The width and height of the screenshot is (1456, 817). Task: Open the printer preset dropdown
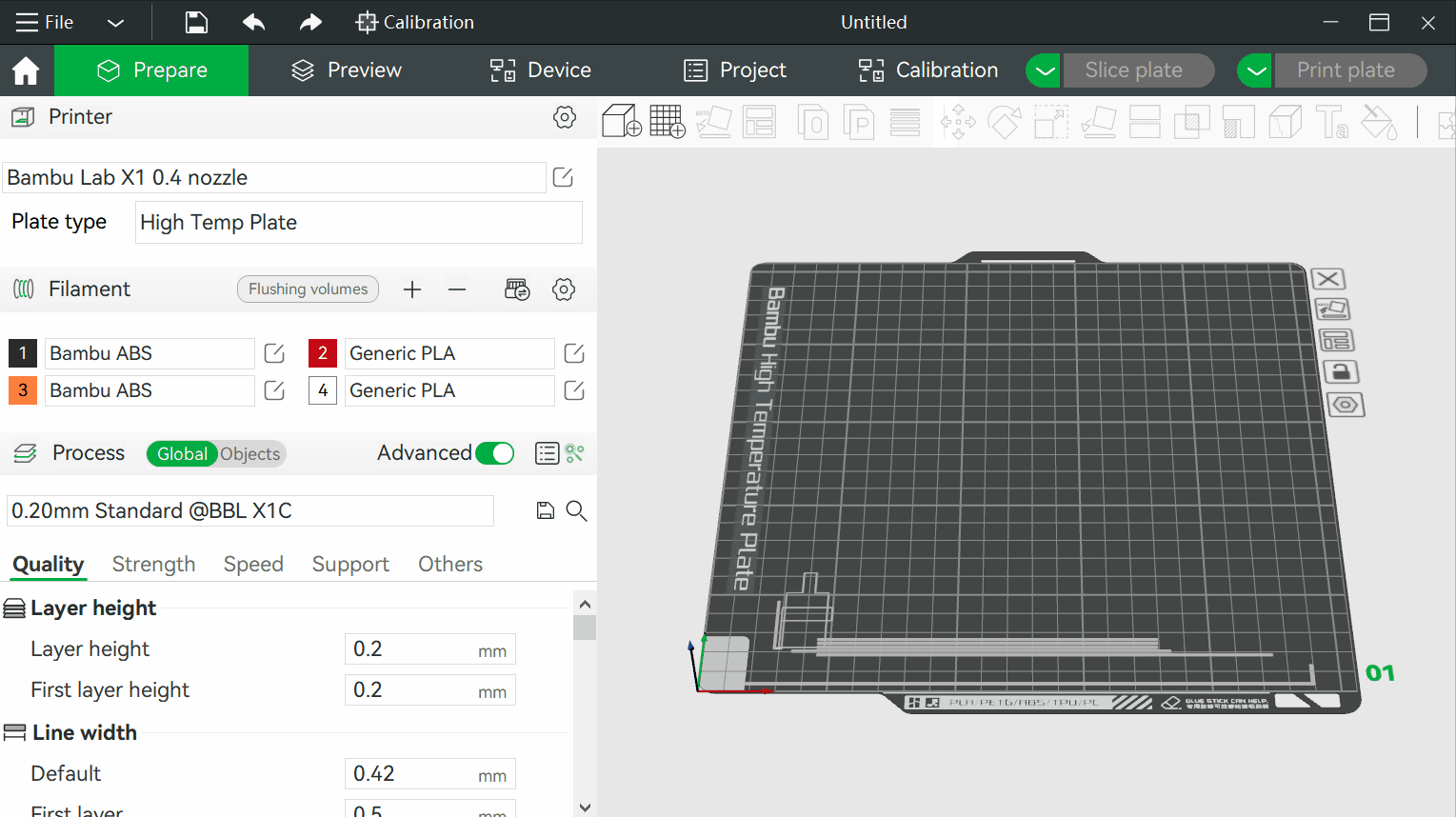coord(274,178)
